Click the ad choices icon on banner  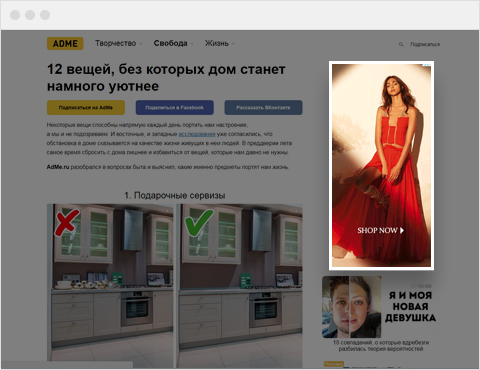click(427, 66)
